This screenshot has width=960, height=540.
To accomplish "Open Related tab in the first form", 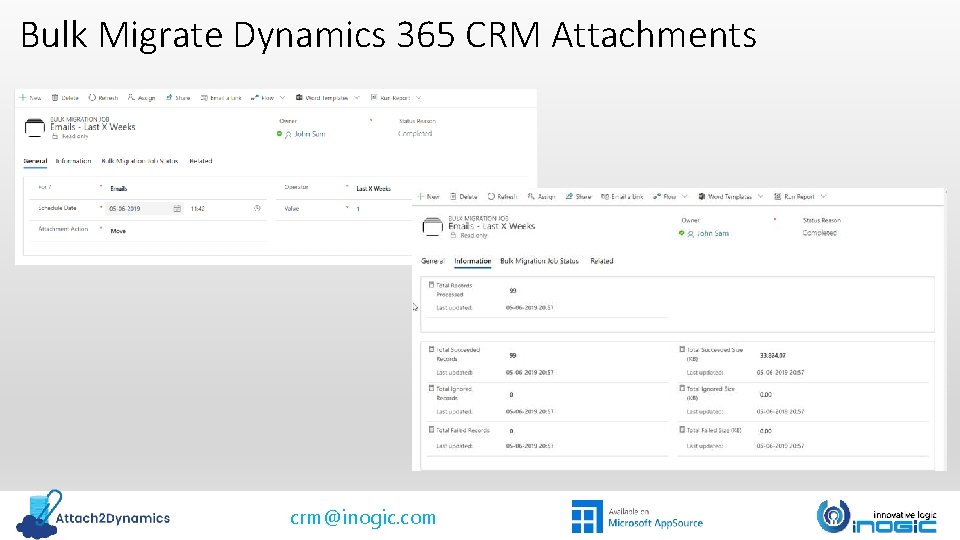I will (201, 161).
